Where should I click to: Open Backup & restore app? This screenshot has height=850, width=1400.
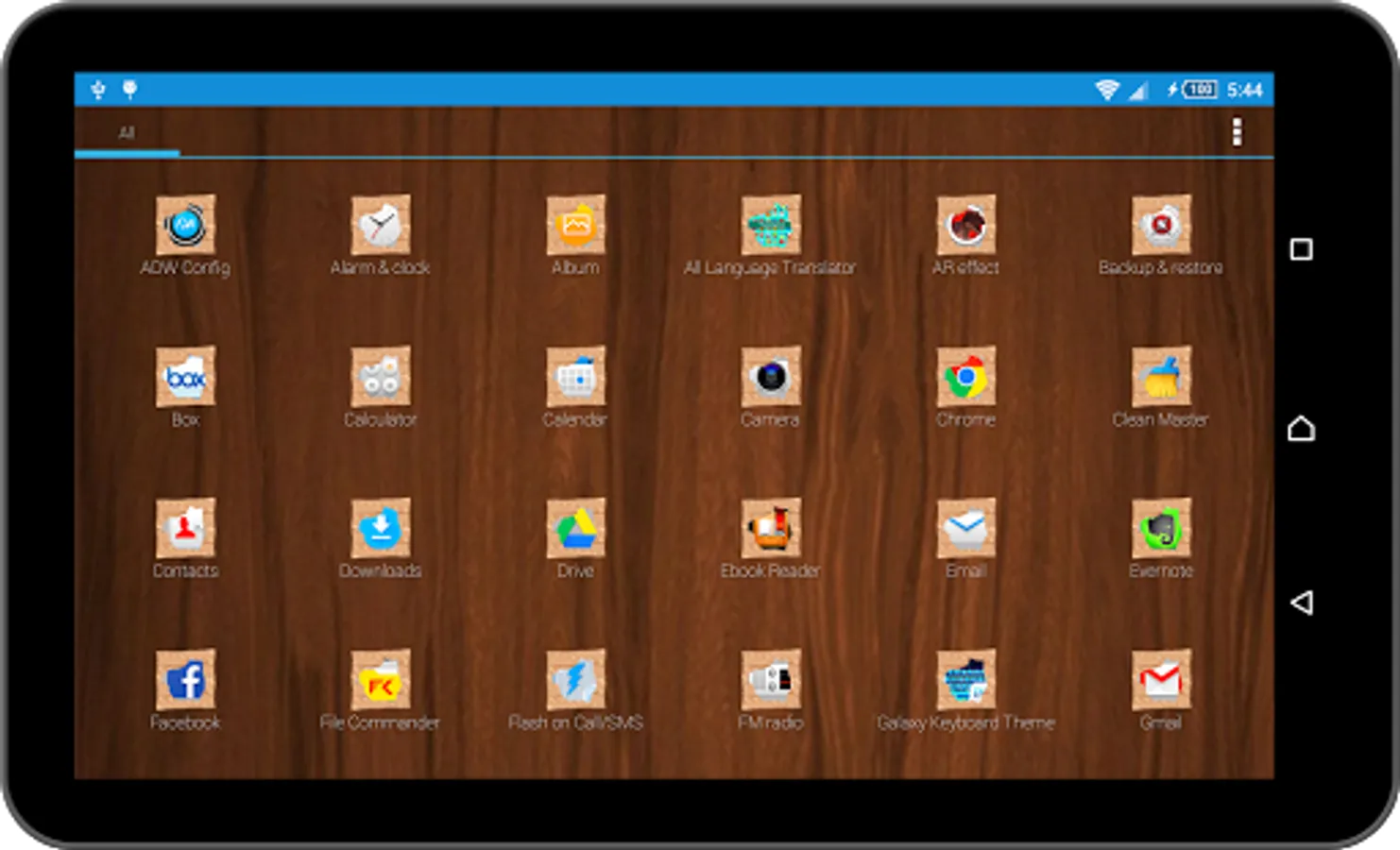coord(1161,225)
